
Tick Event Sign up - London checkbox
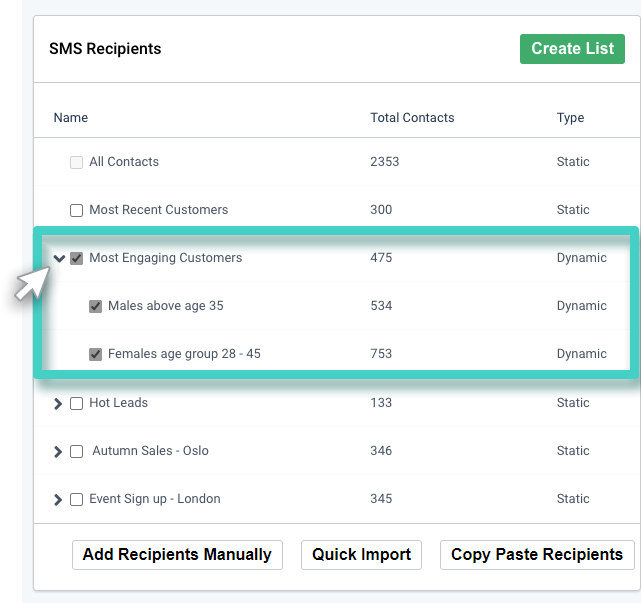point(77,499)
